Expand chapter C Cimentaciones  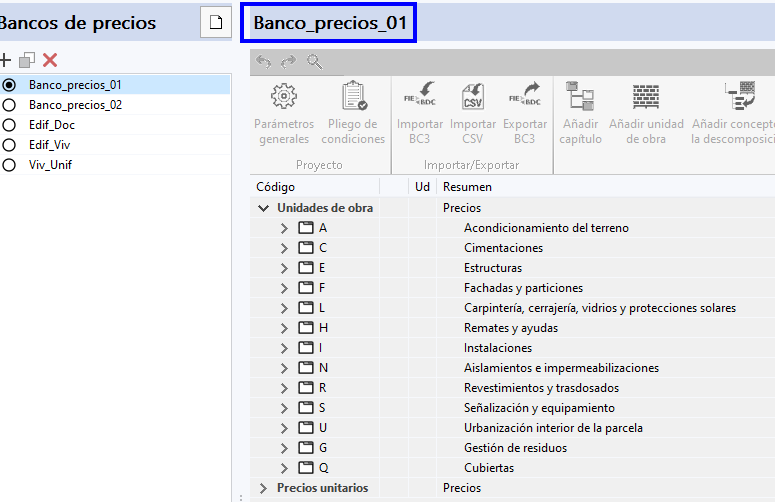click(x=284, y=248)
